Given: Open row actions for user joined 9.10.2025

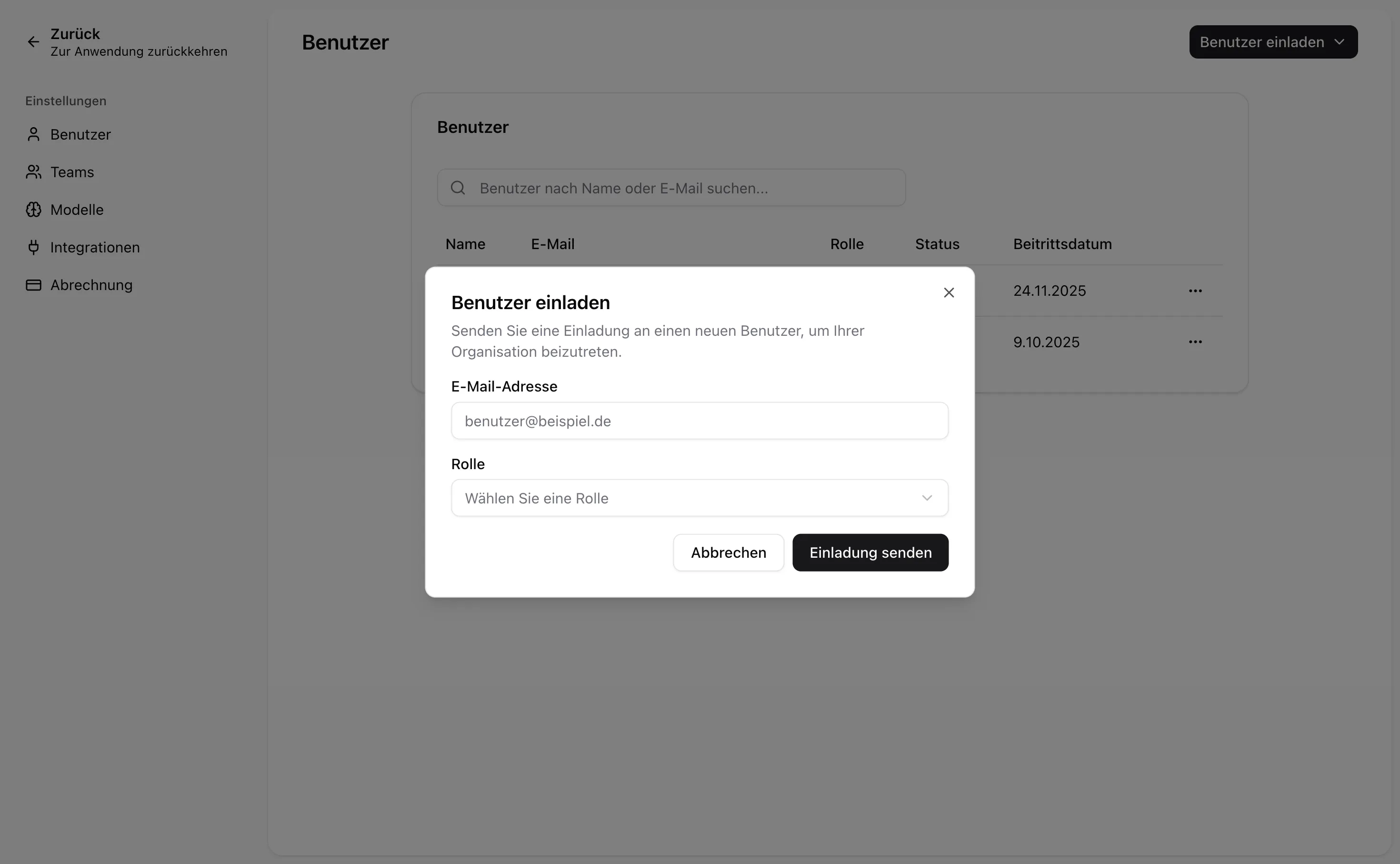Looking at the screenshot, I should coord(1195,342).
